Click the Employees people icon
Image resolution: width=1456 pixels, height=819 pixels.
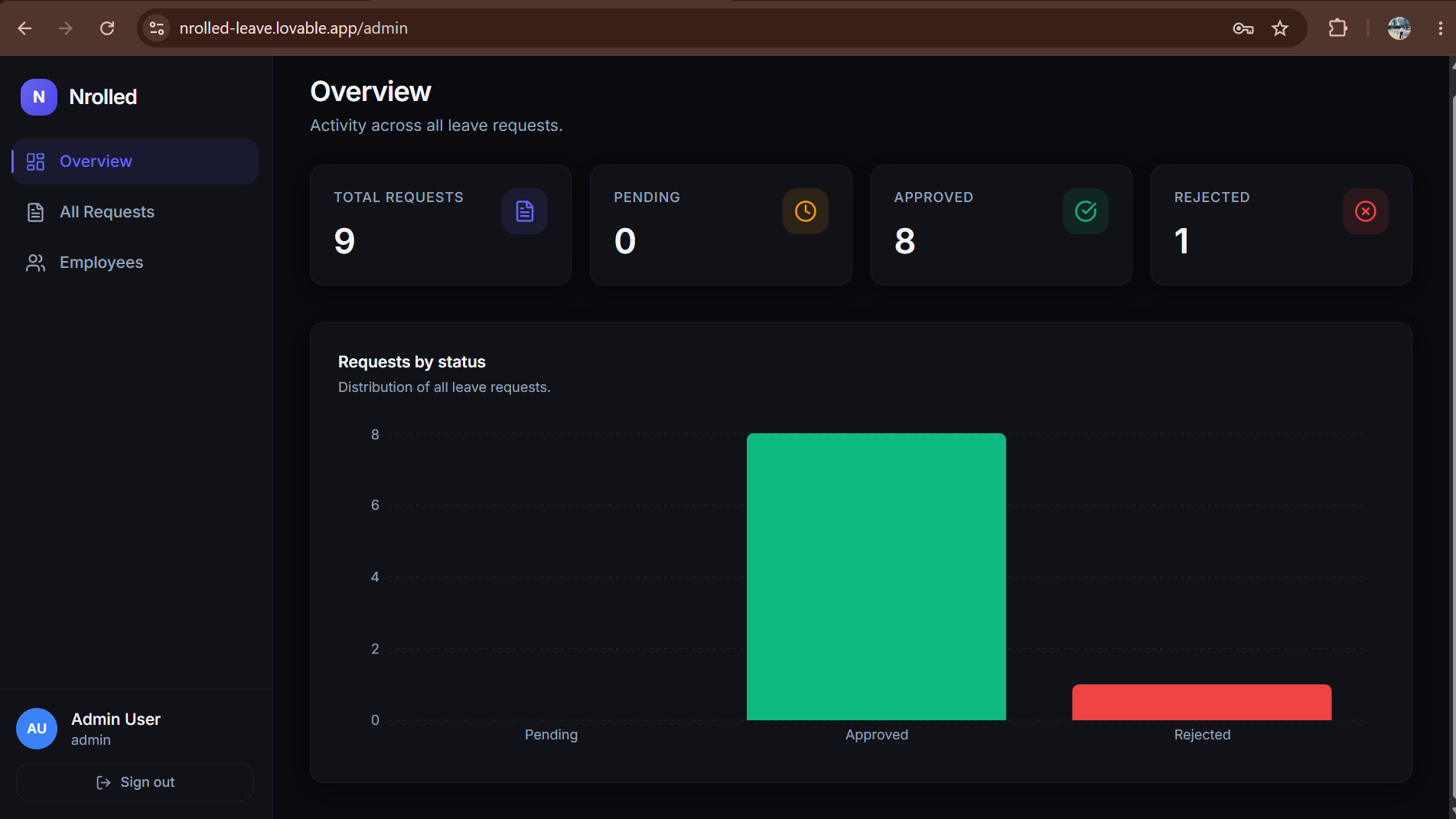(35, 263)
